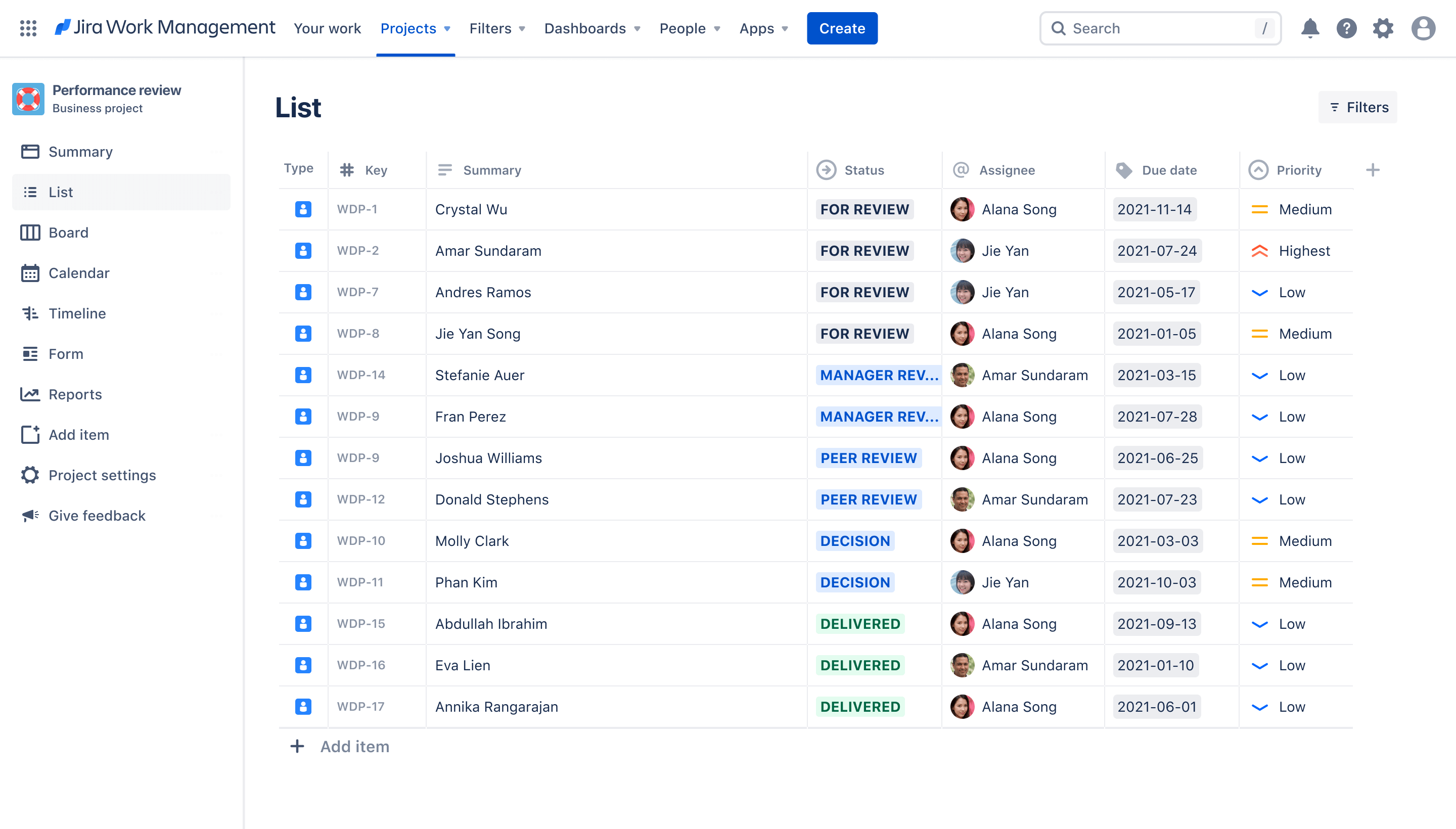The image size is (1456, 829).
Task: Select the Calendar view icon
Action: click(29, 272)
